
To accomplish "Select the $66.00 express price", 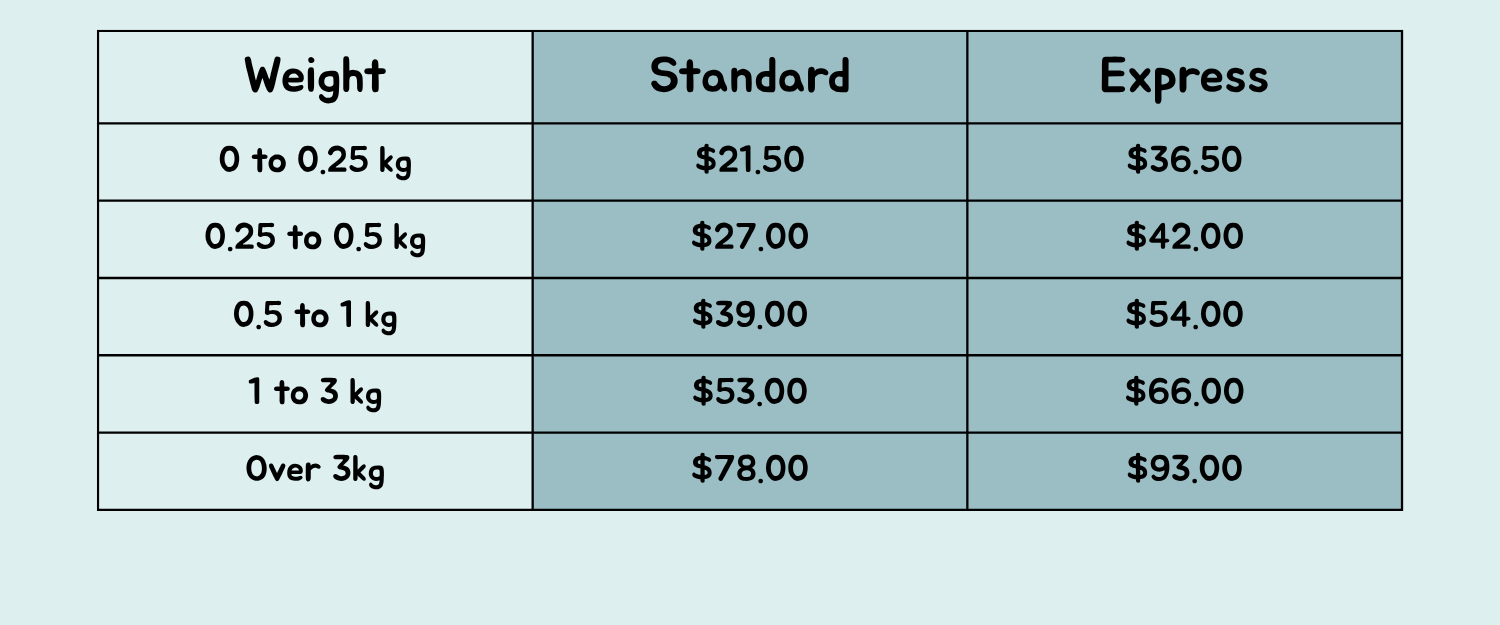I will (x=1185, y=394).
